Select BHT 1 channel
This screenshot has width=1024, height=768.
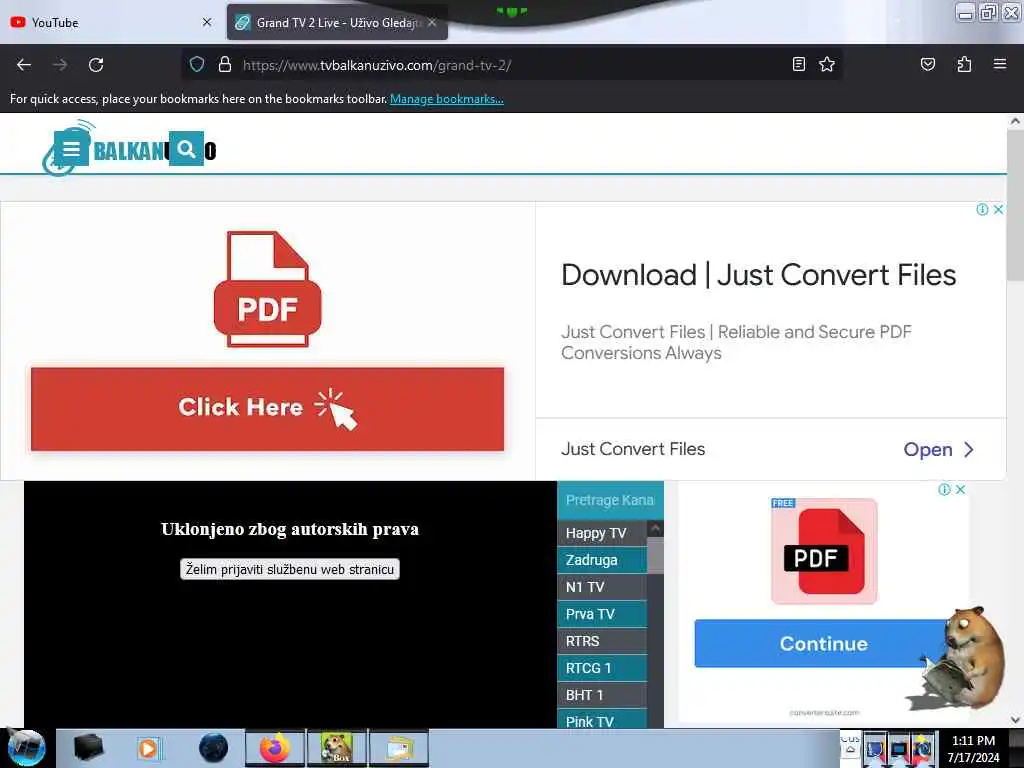(601, 695)
